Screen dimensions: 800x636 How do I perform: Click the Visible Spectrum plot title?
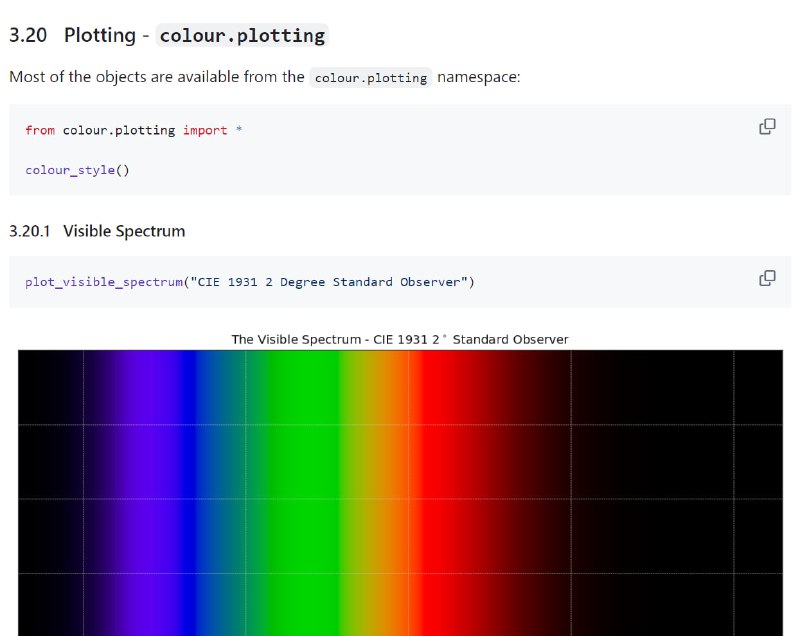pyautogui.click(x=399, y=340)
